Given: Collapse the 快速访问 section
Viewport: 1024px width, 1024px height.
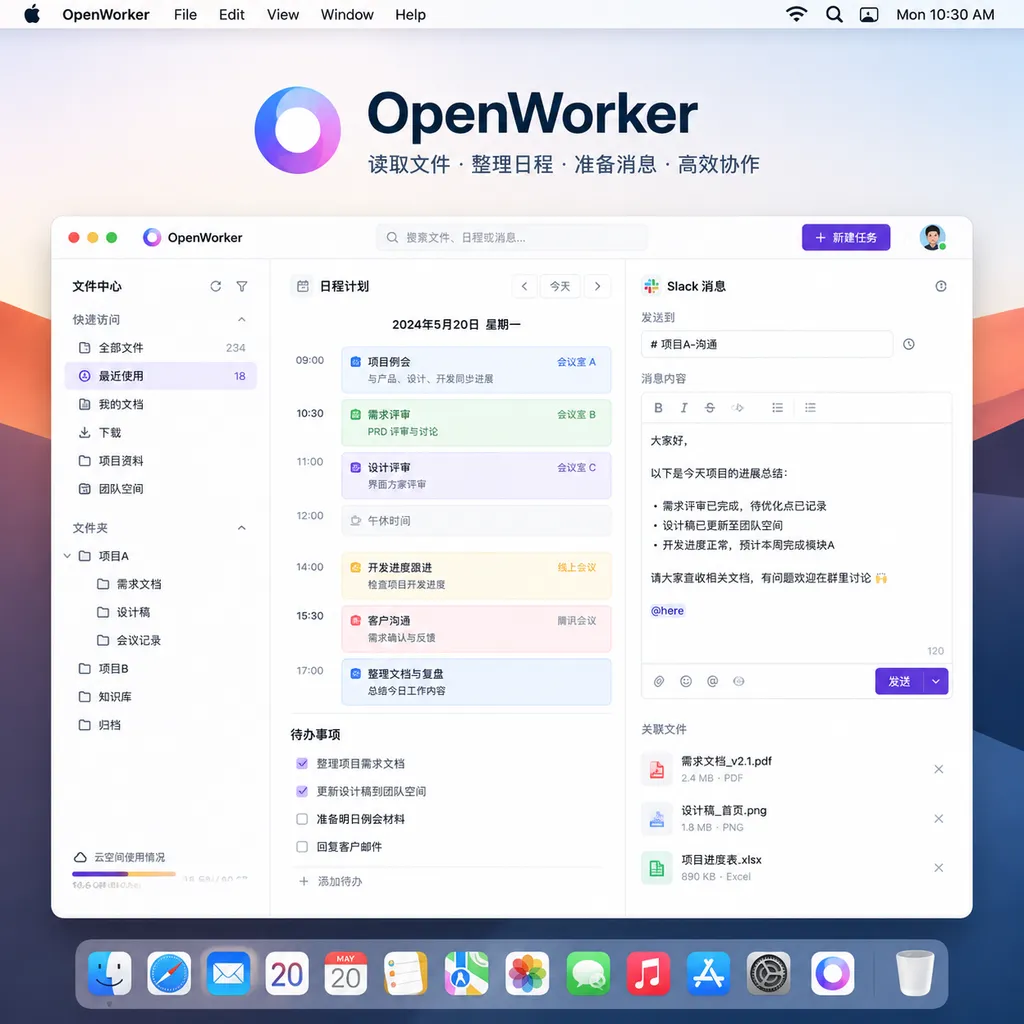Looking at the screenshot, I should [x=242, y=319].
